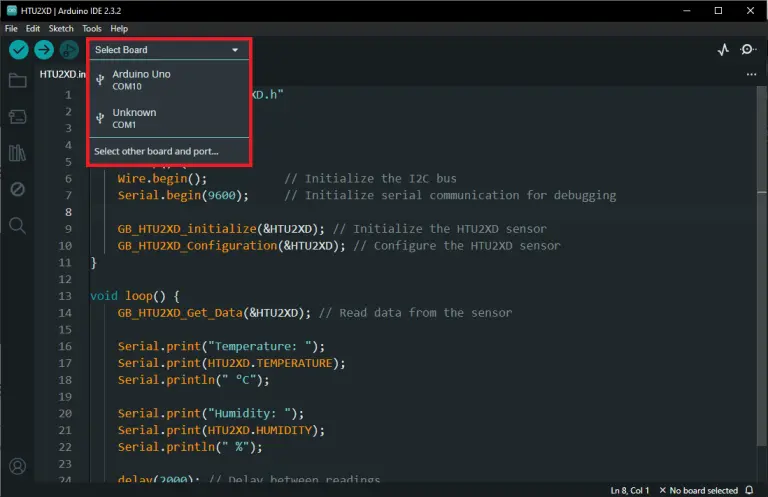Image resolution: width=768 pixels, height=497 pixels.
Task: Click the Upload arrow button
Action: [x=44, y=49]
